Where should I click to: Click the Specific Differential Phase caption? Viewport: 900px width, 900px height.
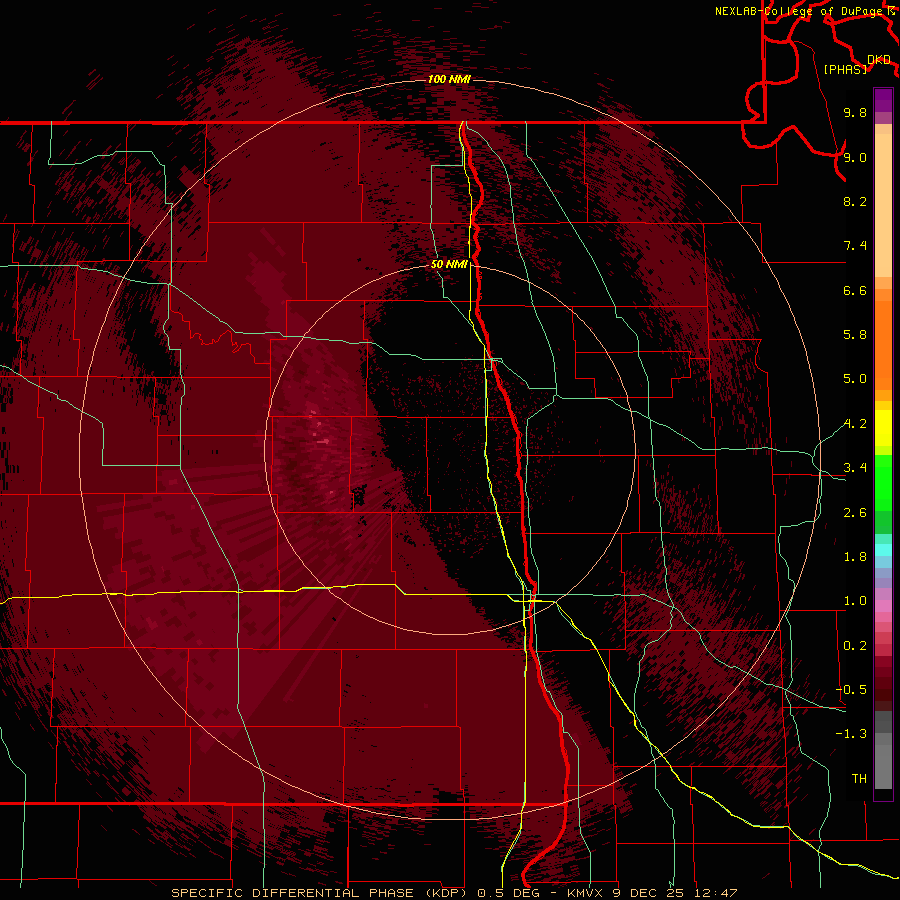click(454, 893)
